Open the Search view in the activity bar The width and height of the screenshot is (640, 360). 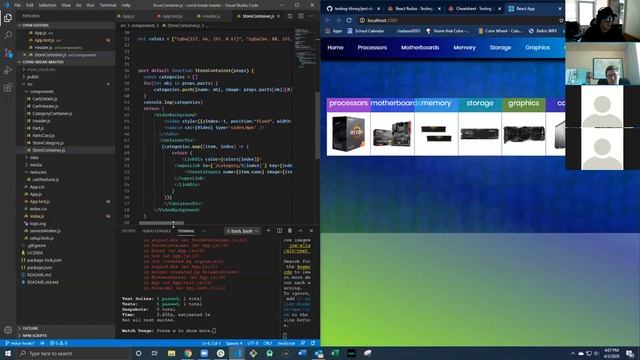tap(8, 35)
